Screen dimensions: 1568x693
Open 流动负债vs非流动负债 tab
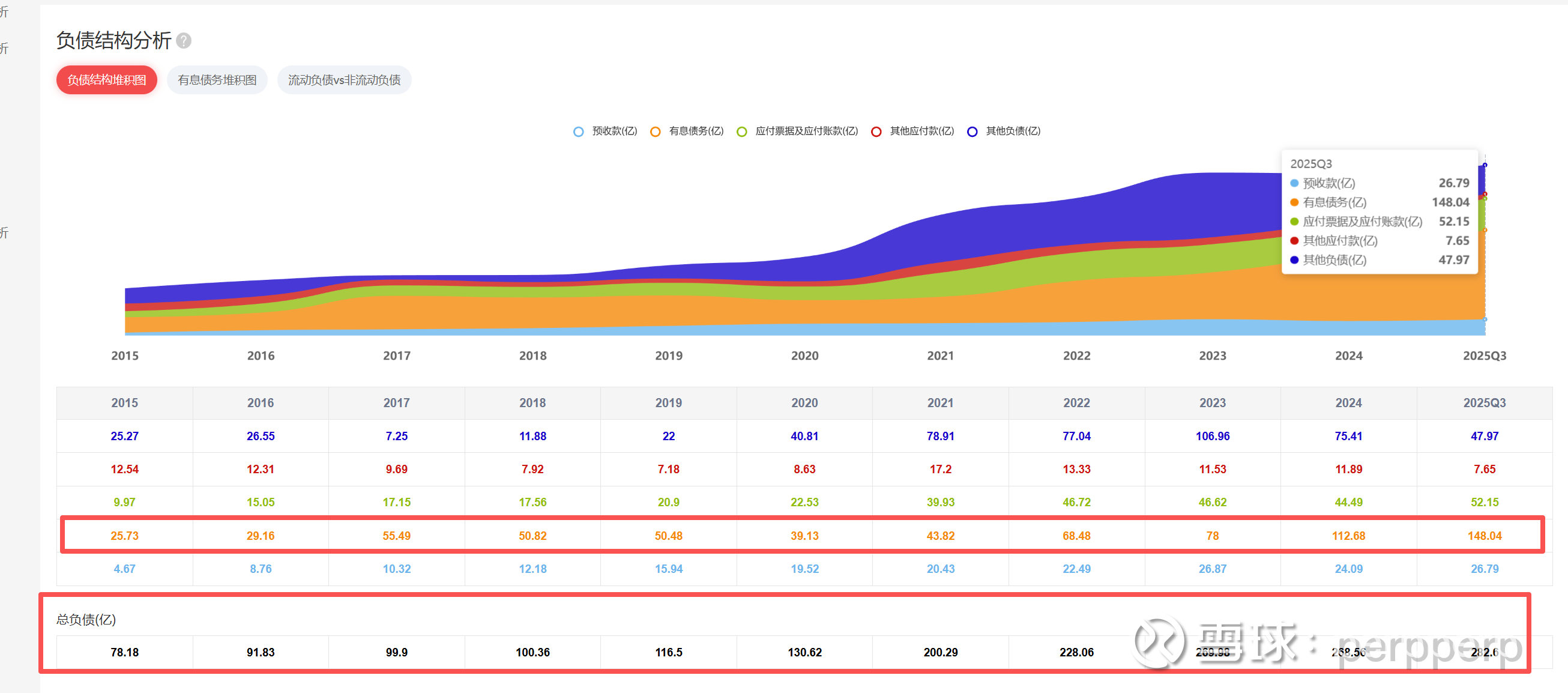[x=344, y=80]
